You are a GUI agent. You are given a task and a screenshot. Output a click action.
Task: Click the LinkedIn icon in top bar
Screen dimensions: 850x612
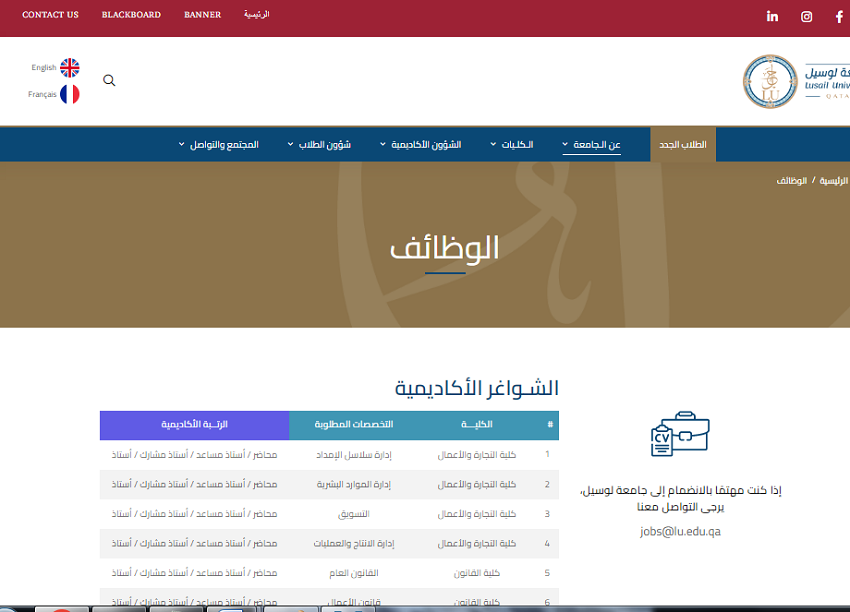coord(772,16)
